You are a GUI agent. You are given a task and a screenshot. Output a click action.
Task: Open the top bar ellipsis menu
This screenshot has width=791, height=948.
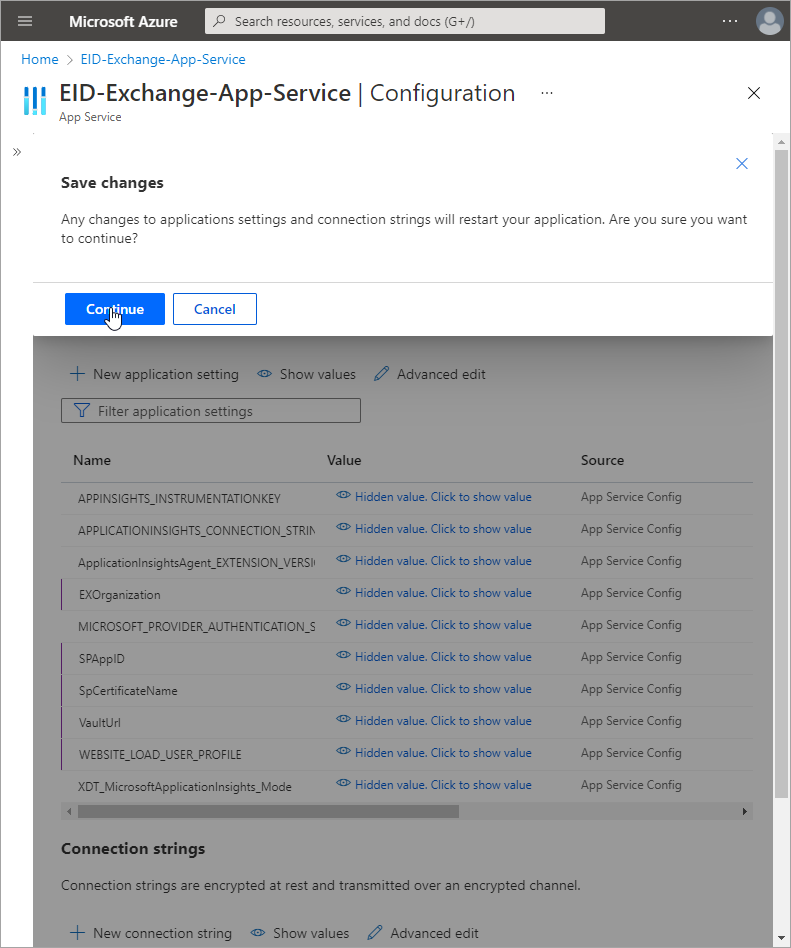pos(730,21)
